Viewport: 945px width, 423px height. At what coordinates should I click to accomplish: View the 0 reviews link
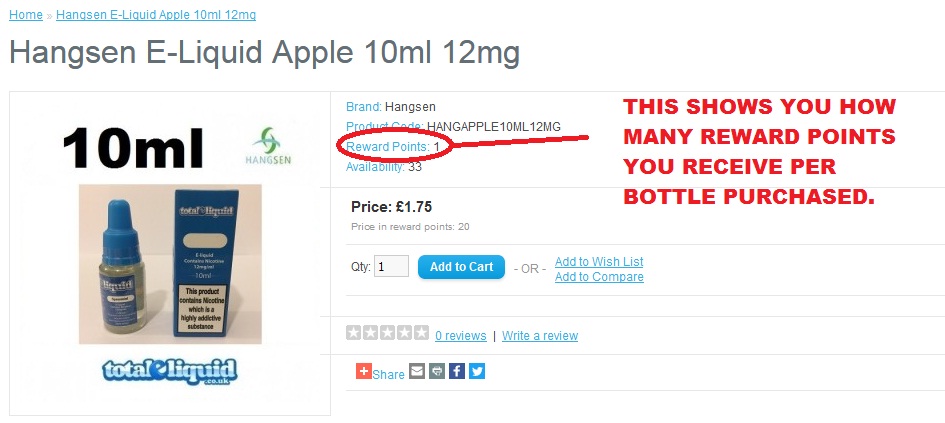point(461,336)
